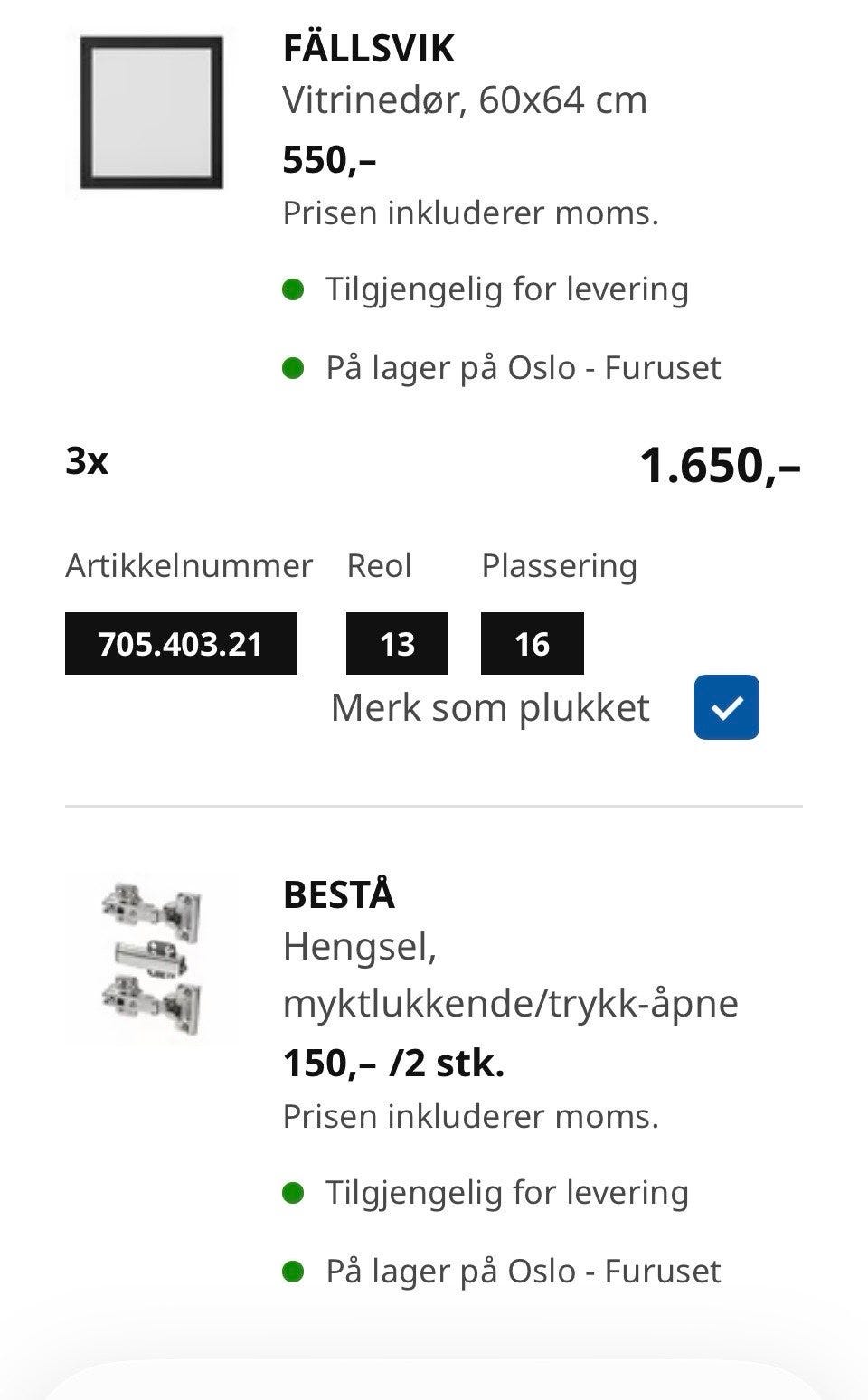The image size is (868, 1400).
Task: Open the BESTÅ product title
Action: [x=338, y=894]
